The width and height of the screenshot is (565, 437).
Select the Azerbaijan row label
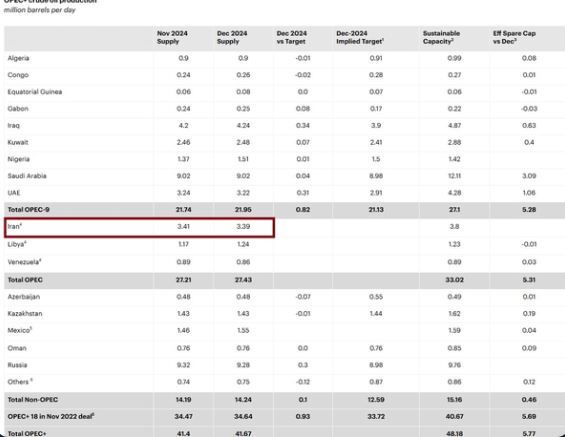click(24, 296)
